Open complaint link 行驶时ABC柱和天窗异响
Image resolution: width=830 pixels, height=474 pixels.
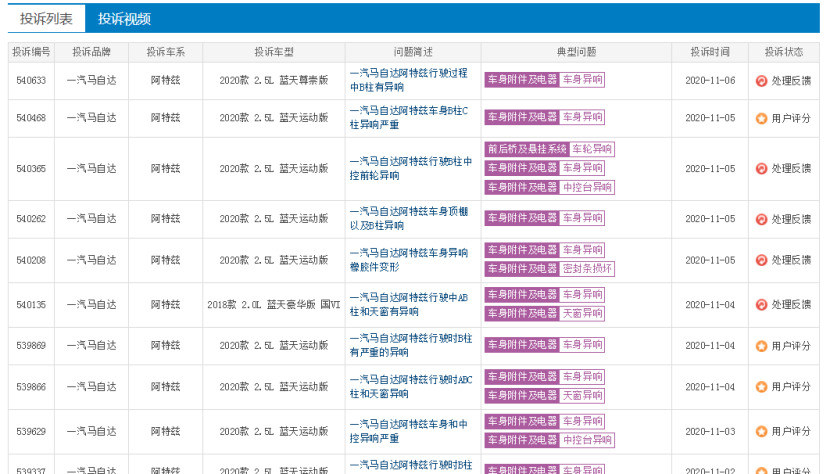coord(411,387)
